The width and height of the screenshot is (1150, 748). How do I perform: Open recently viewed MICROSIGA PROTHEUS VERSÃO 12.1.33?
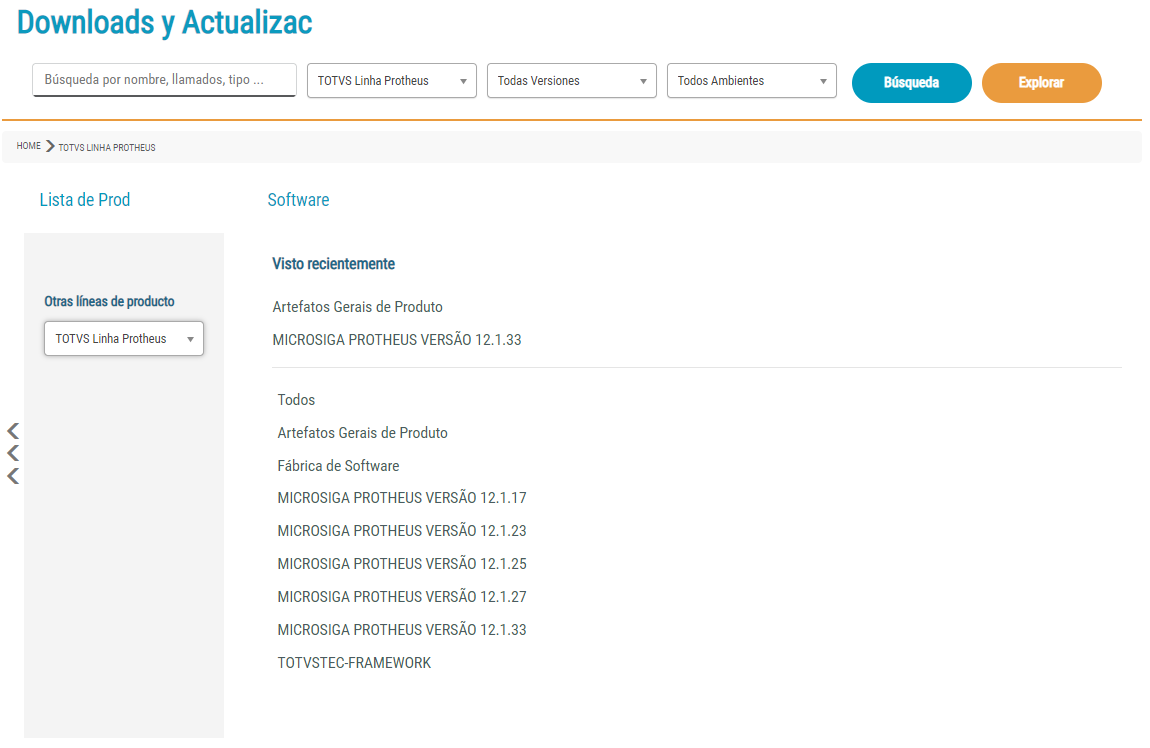click(397, 340)
